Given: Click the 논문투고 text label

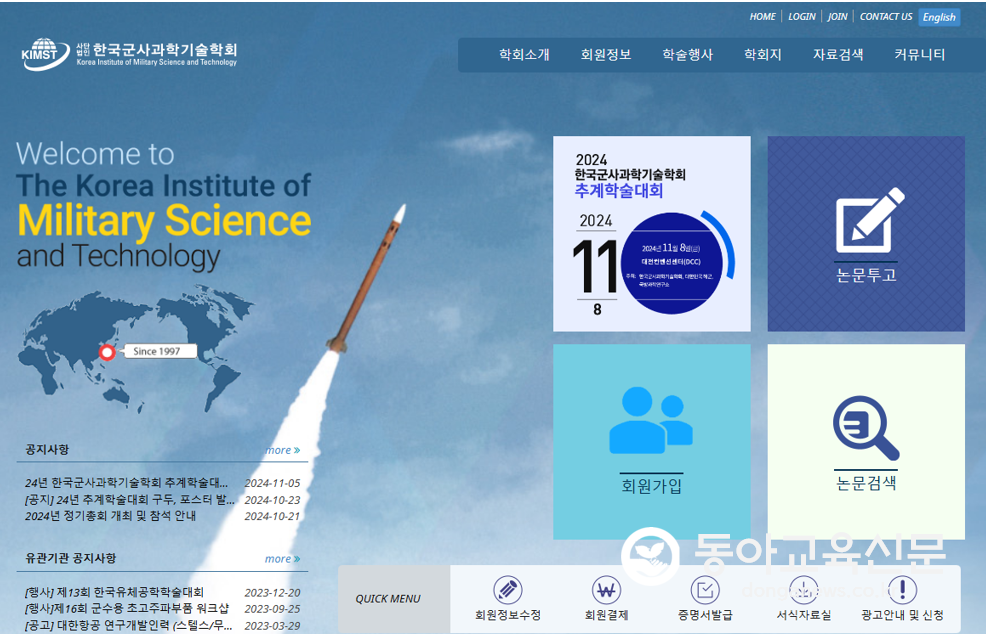Looking at the screenshot, I should [866, 275].
